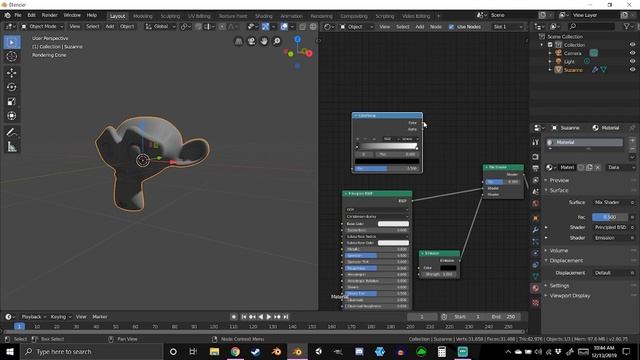Click the red X axis on gizmo
The height and width of the screenshot is (360, 640).
[309, 53]
